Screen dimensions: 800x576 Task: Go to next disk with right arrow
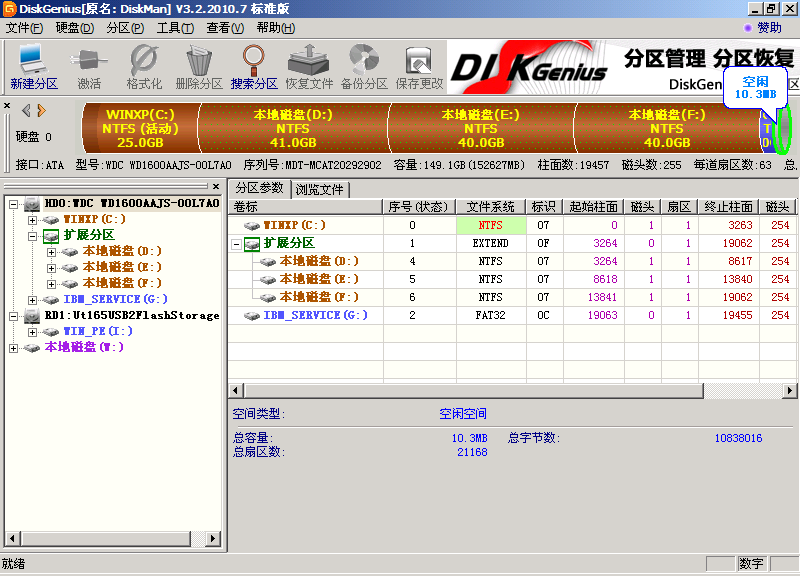point(42,110)
